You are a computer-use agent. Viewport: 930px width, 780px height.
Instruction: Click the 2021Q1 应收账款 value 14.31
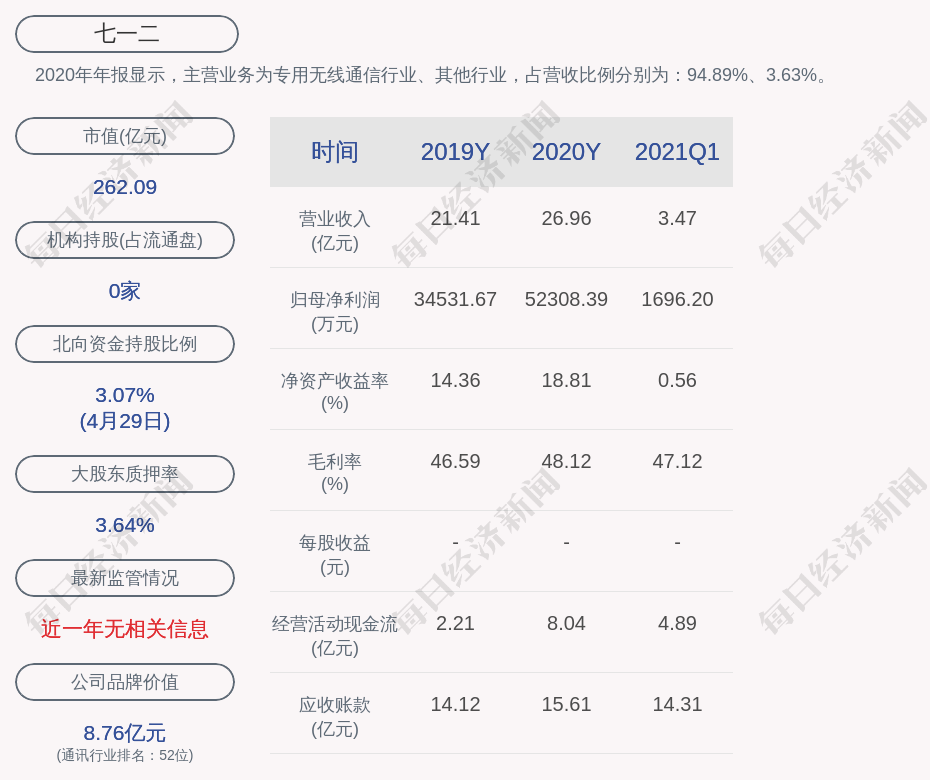point(677,704)
